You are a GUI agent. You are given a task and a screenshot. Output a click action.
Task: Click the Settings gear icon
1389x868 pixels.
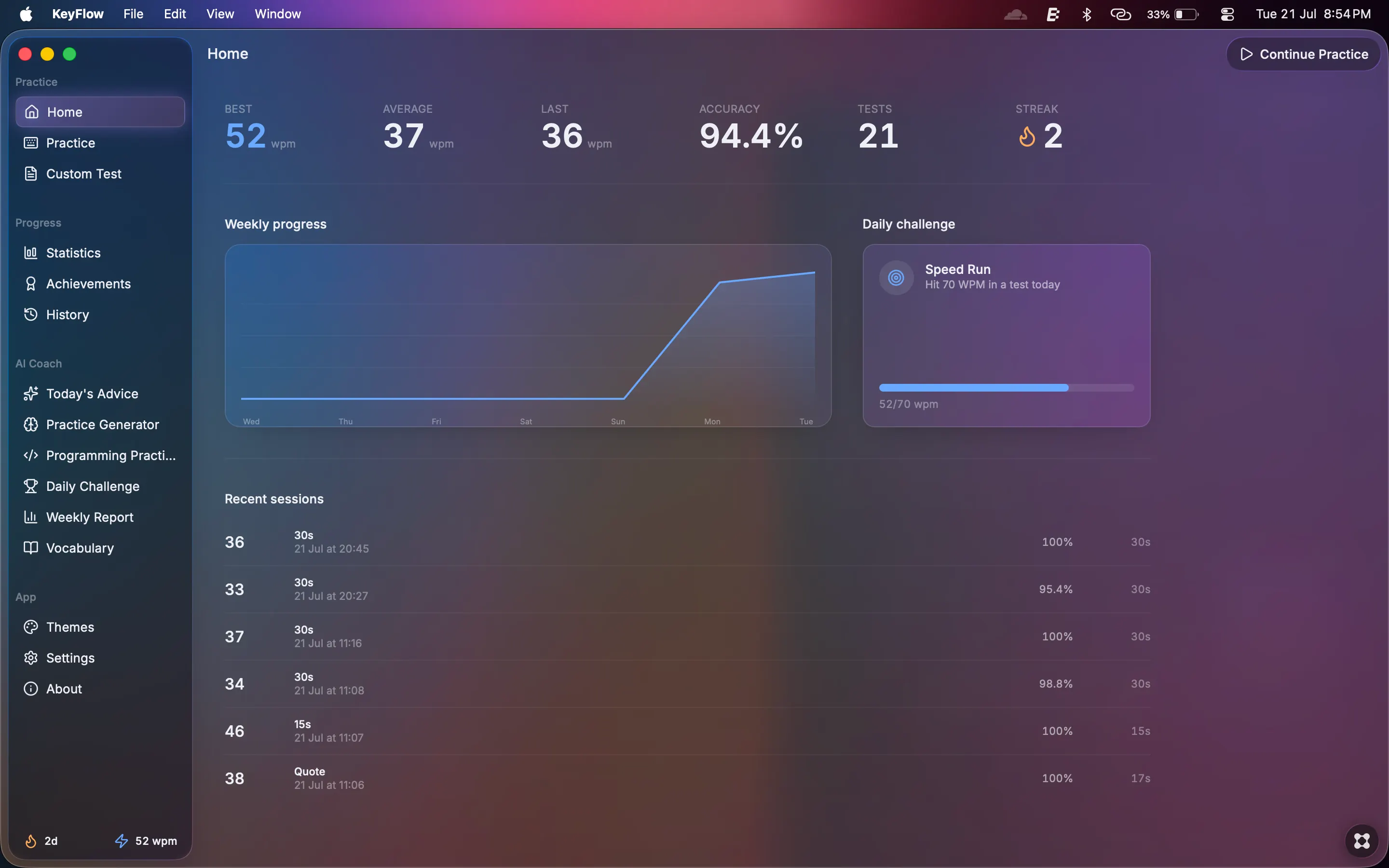pos(31,658)
